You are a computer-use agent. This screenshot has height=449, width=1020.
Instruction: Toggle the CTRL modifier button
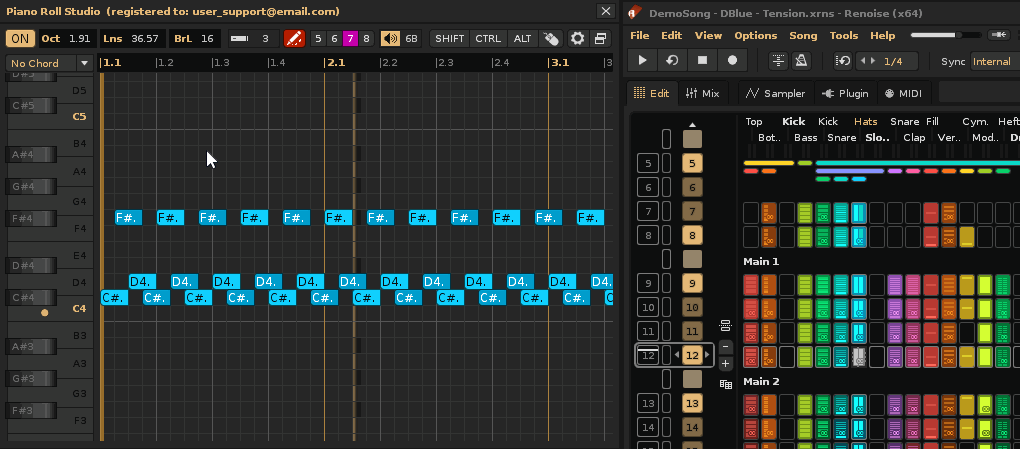point(488,39)
